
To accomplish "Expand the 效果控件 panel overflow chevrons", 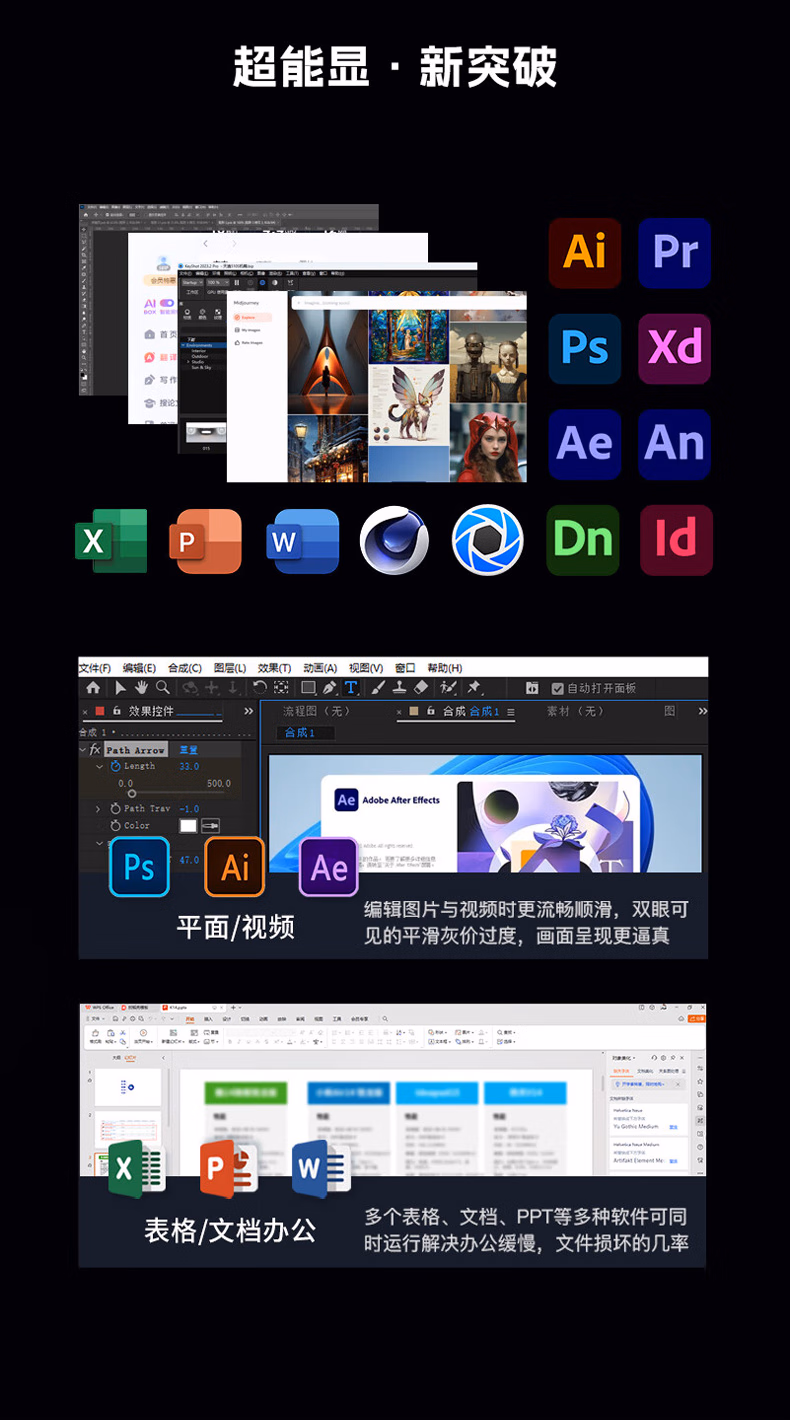I will click(248, 711).
